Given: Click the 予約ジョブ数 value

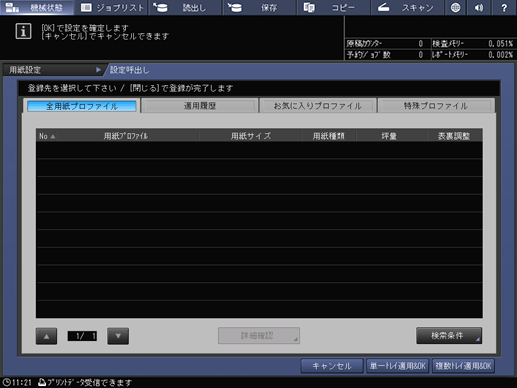Looking at the screenshot, I should [x=421, y=55].
